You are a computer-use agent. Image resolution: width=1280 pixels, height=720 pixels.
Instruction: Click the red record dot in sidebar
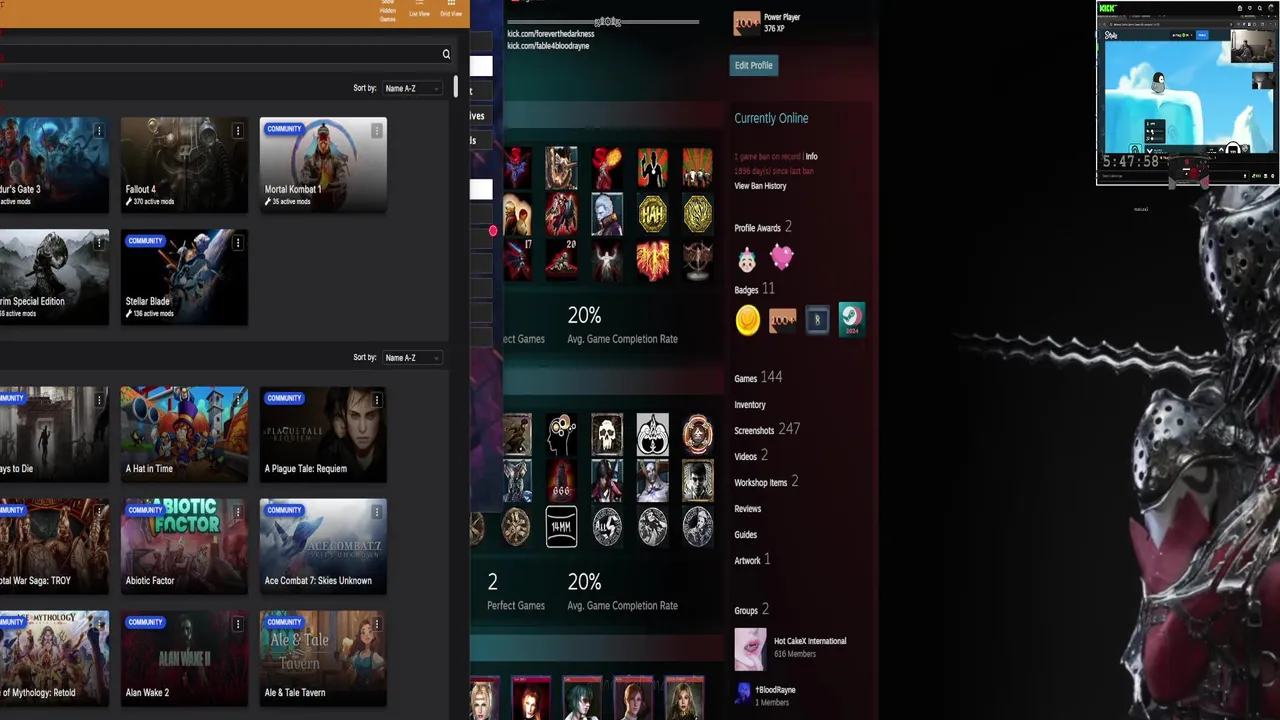tap(493, 231)
